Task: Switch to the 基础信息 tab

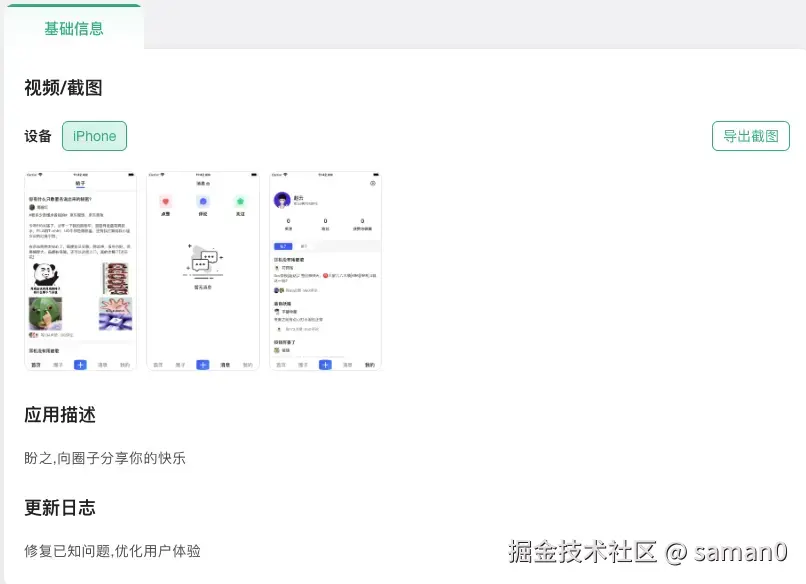Action: [x=72, y=29]
